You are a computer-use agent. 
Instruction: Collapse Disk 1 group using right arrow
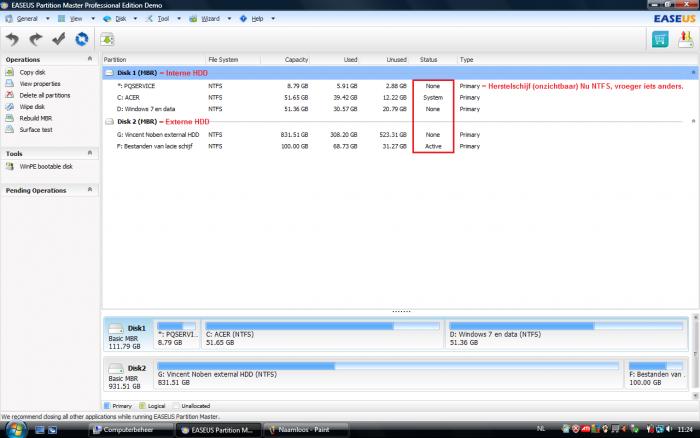coord(693,72)
